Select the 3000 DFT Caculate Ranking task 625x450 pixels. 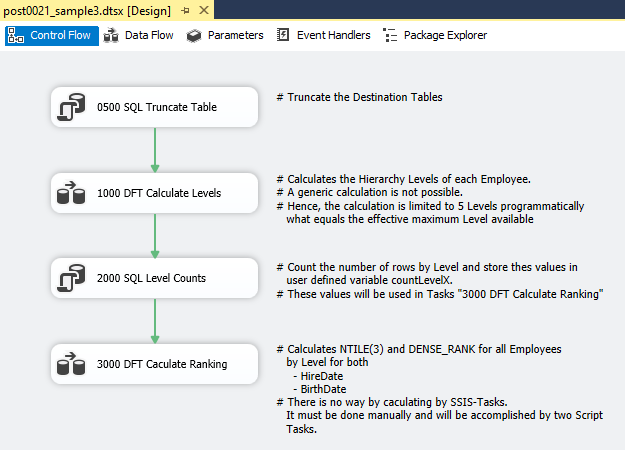tap(155, 364)
